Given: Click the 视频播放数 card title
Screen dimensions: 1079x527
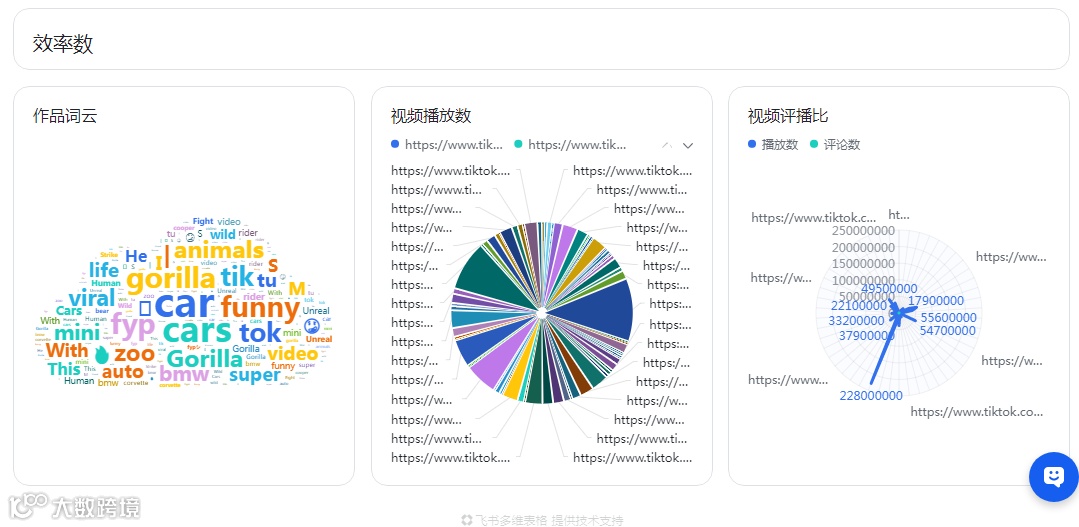Looking at the screenshot, I should coord(431,116).
